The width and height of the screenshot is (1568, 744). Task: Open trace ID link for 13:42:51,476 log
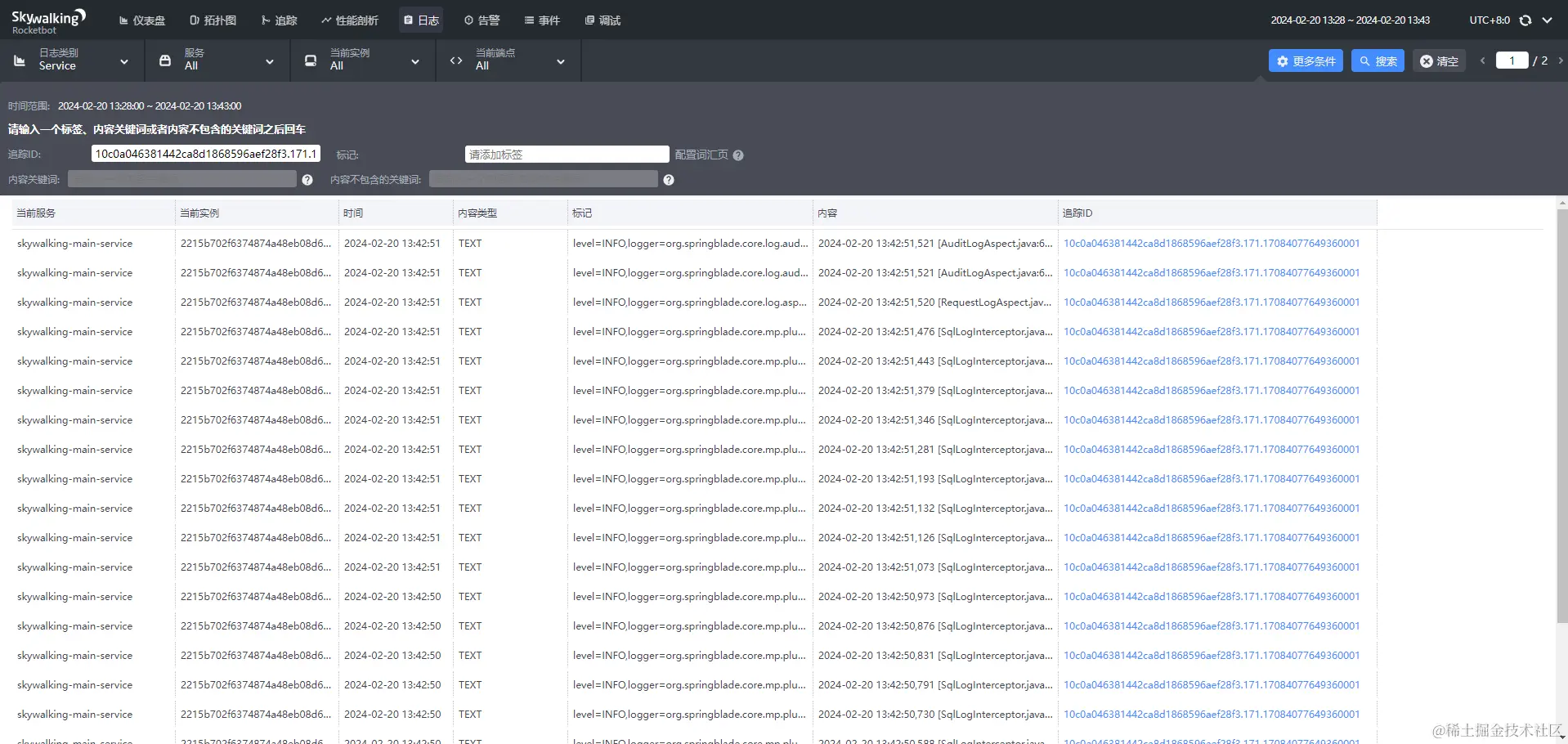point(1212,332)
